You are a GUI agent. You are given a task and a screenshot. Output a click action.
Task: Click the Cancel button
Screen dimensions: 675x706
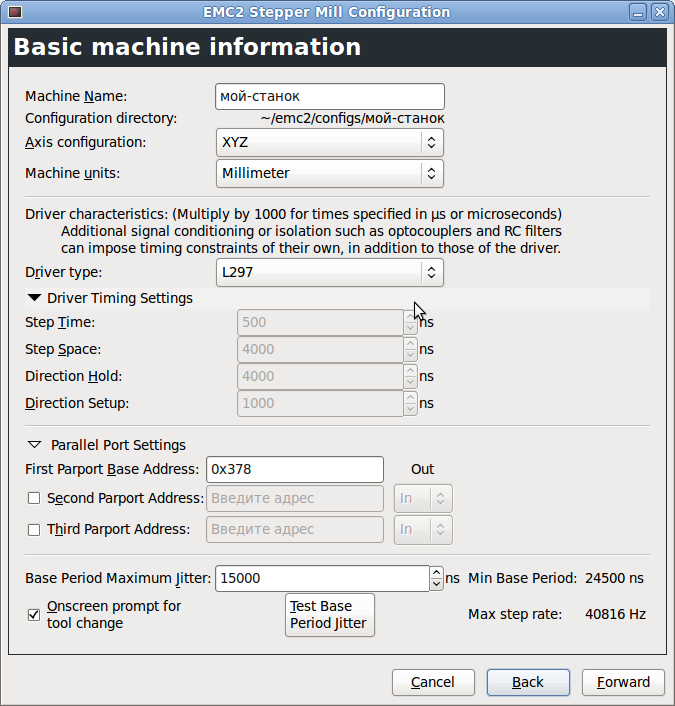(433, 683)
